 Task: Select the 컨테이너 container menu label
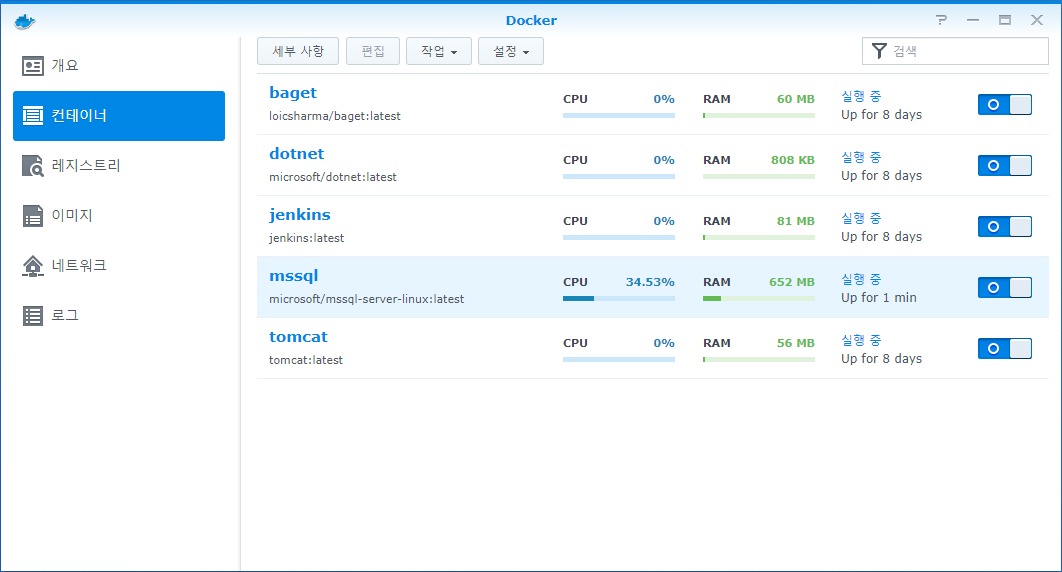click(x=79, y=116)
